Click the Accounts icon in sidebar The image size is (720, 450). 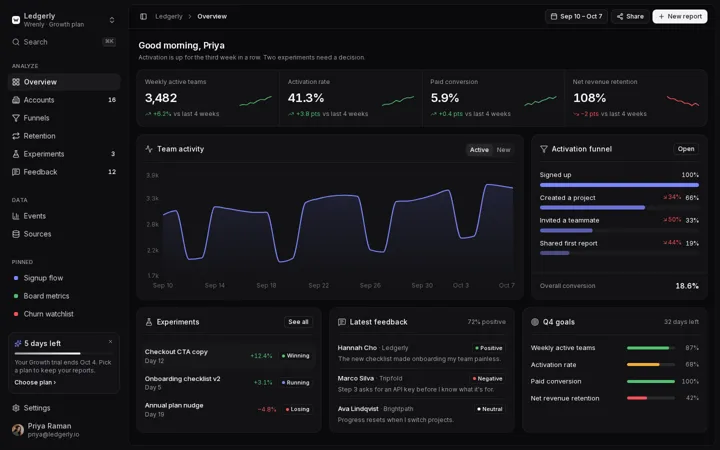16,100
